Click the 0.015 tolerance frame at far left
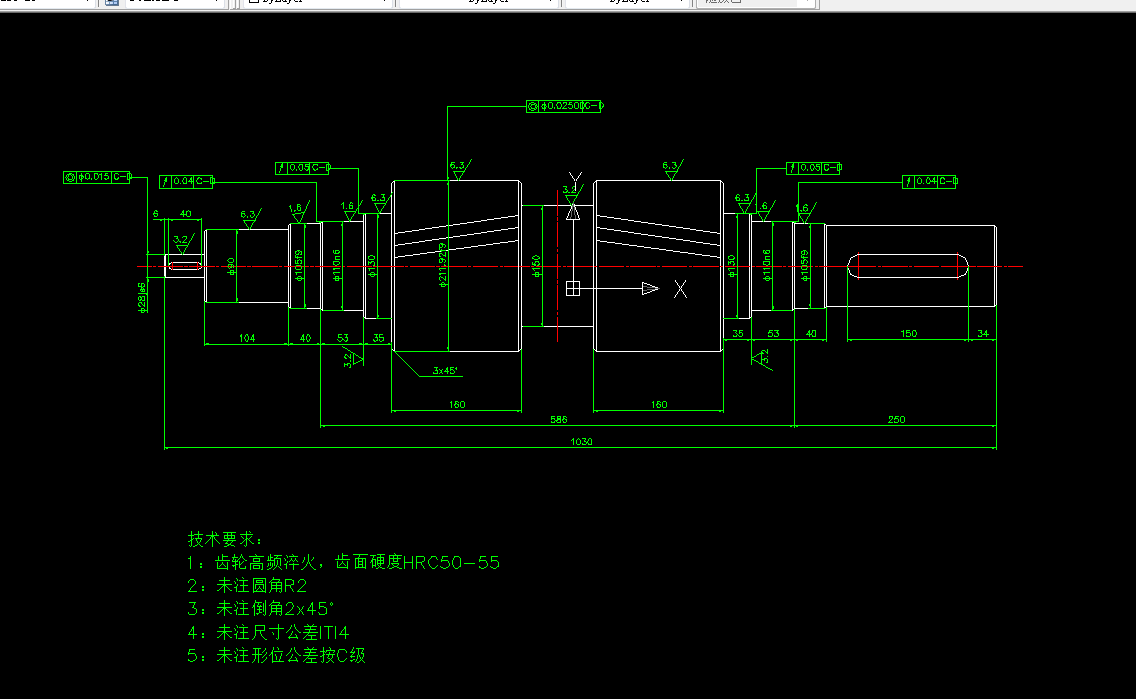1136x699 pixels. click(x=95, y=176)
